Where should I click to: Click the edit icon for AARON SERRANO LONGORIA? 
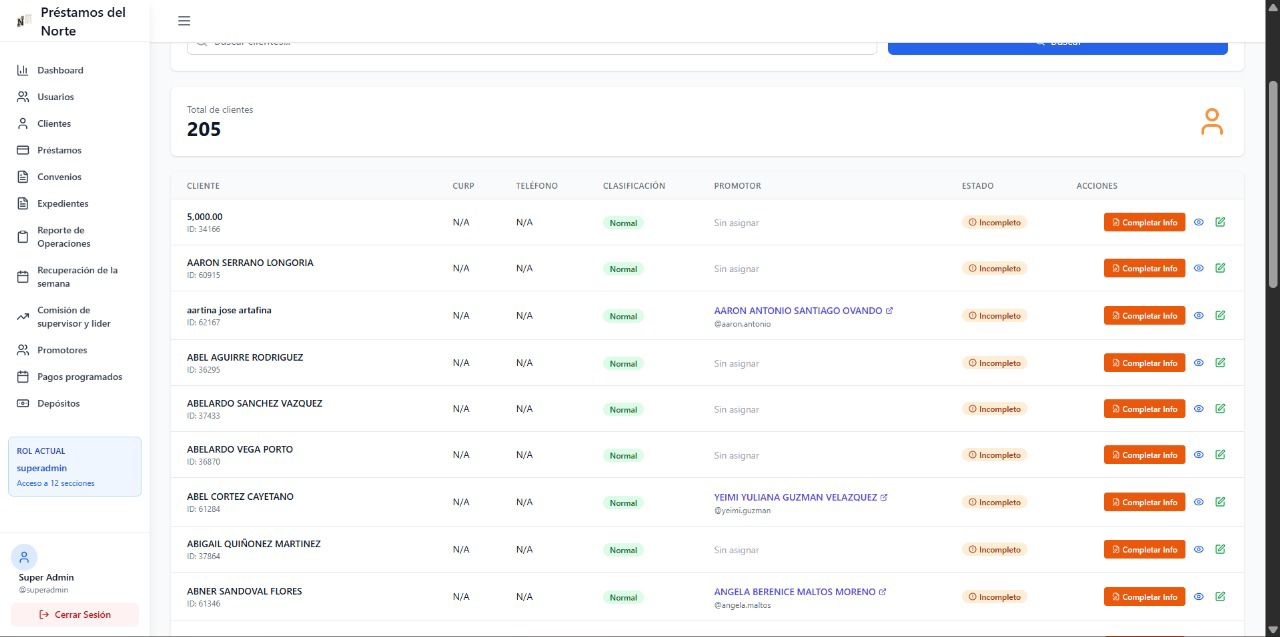(x=1220, y=268)
